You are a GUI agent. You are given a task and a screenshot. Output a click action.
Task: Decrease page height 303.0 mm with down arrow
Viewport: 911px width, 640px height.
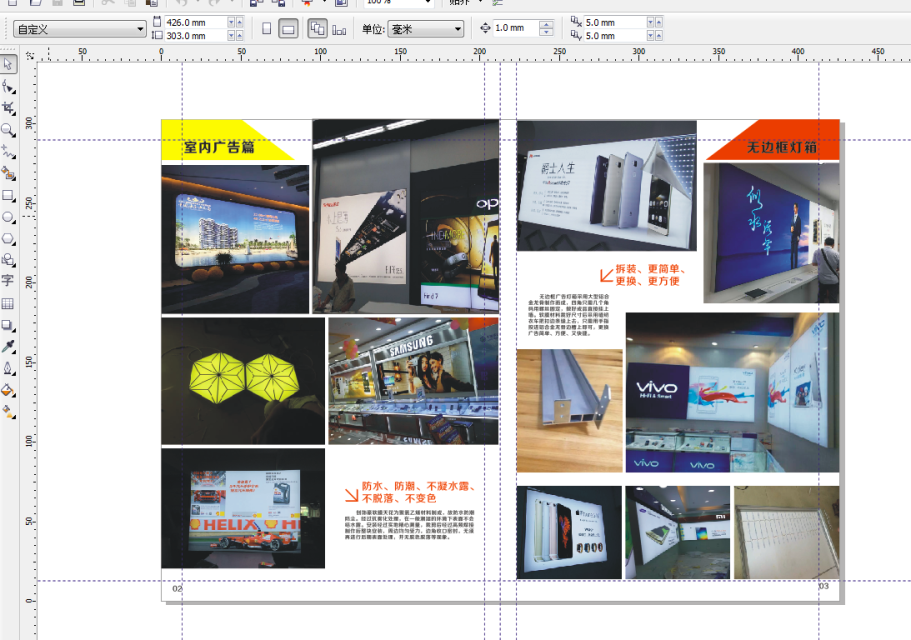[x=231, y=35]
